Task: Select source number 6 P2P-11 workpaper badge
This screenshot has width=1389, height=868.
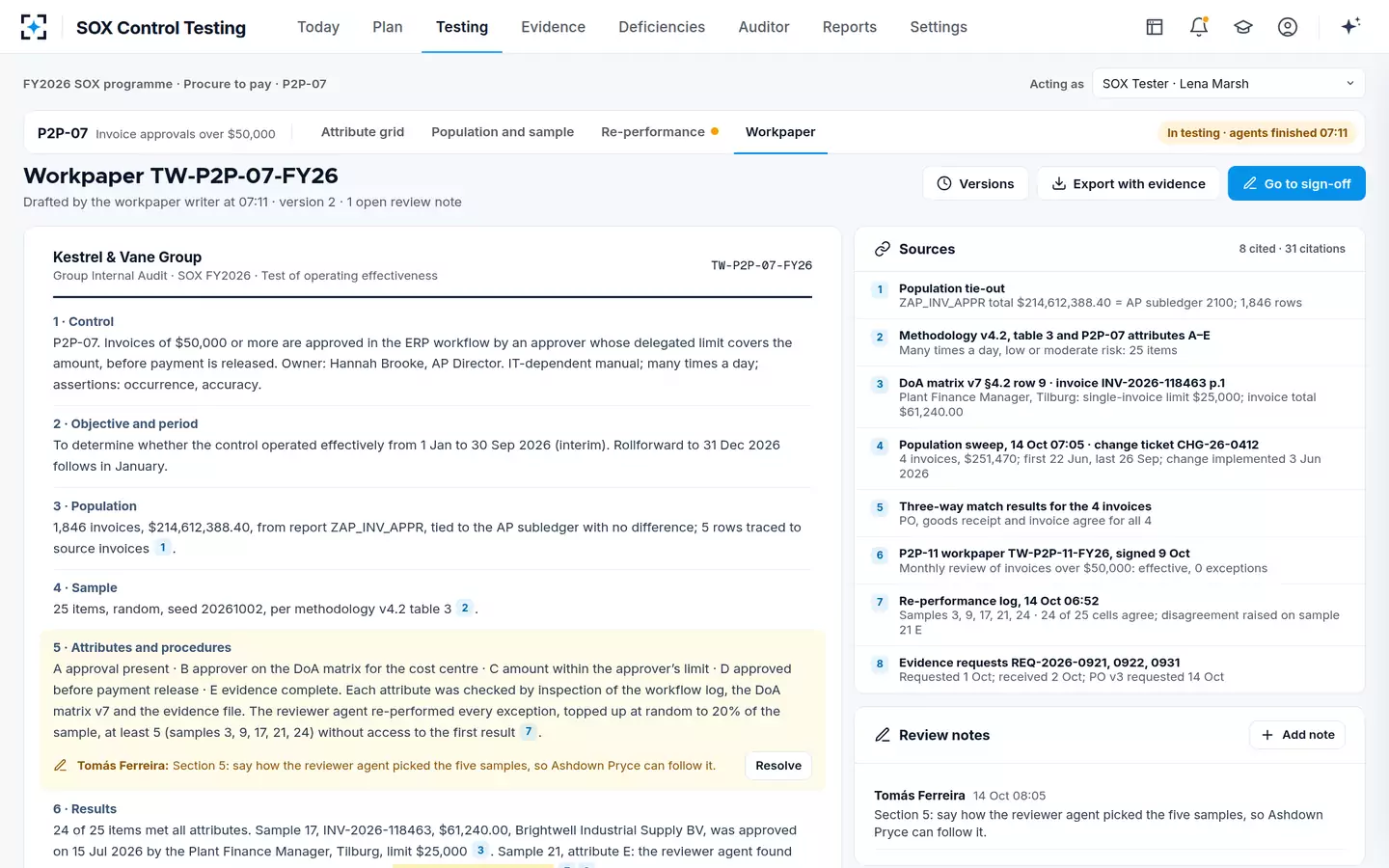Action: coord(880,555)
